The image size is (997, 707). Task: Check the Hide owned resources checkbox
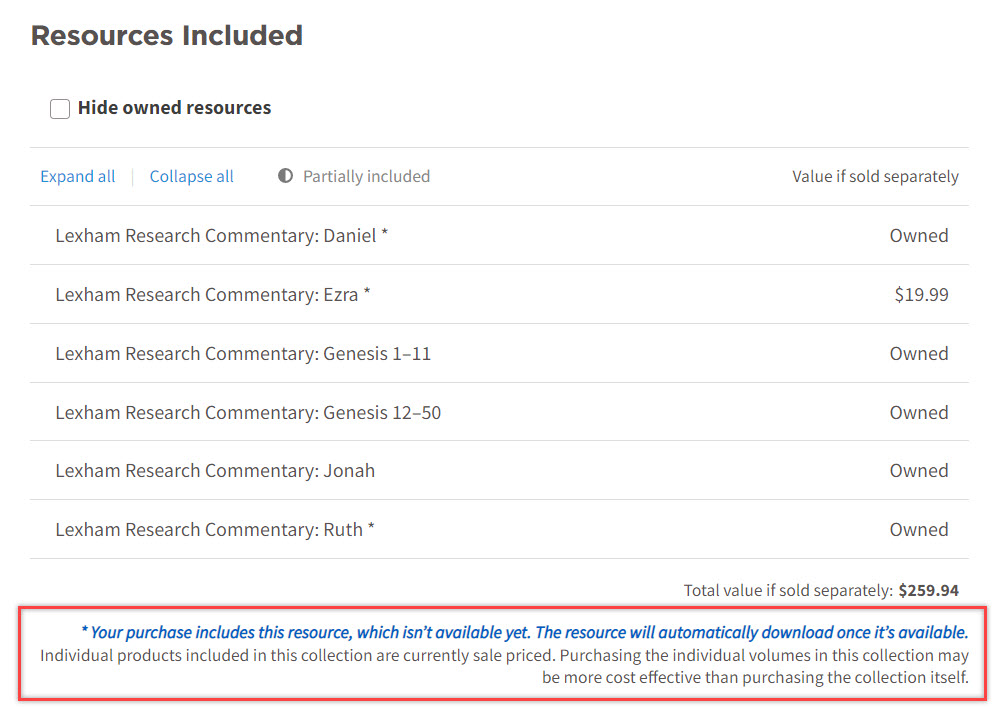(60, 108)
